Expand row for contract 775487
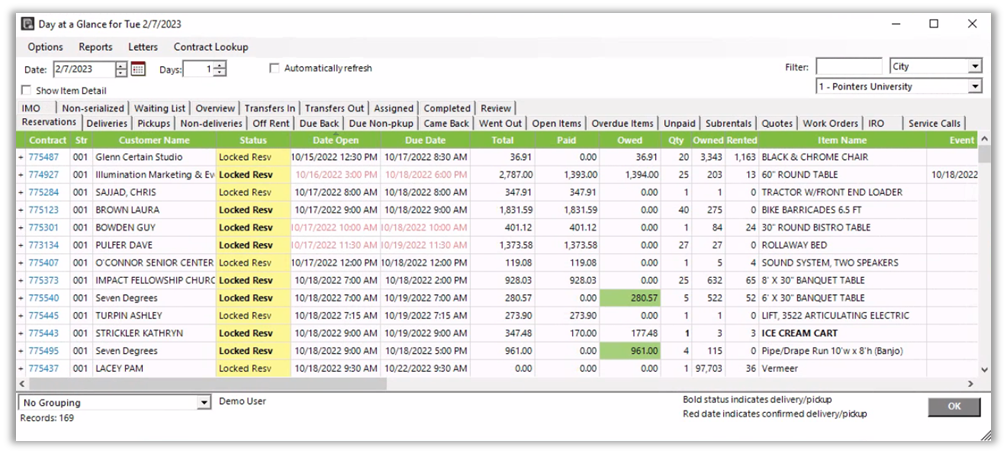The height and width of the screenshot is (454, 1007). (21, 157)
